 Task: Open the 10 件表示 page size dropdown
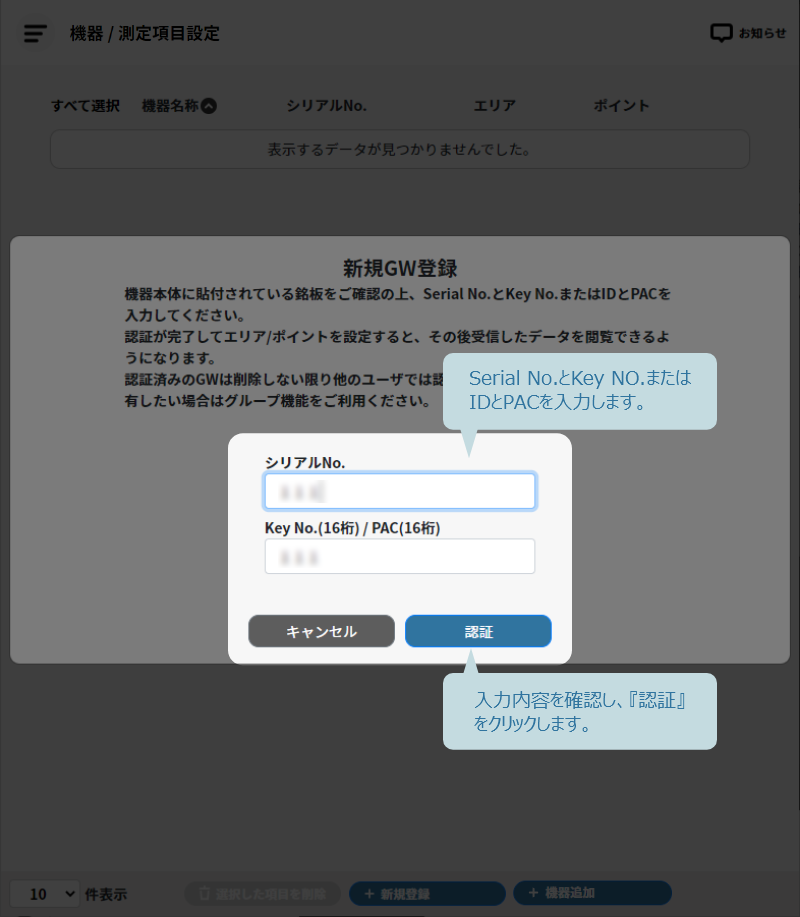(x=44, y=894)
